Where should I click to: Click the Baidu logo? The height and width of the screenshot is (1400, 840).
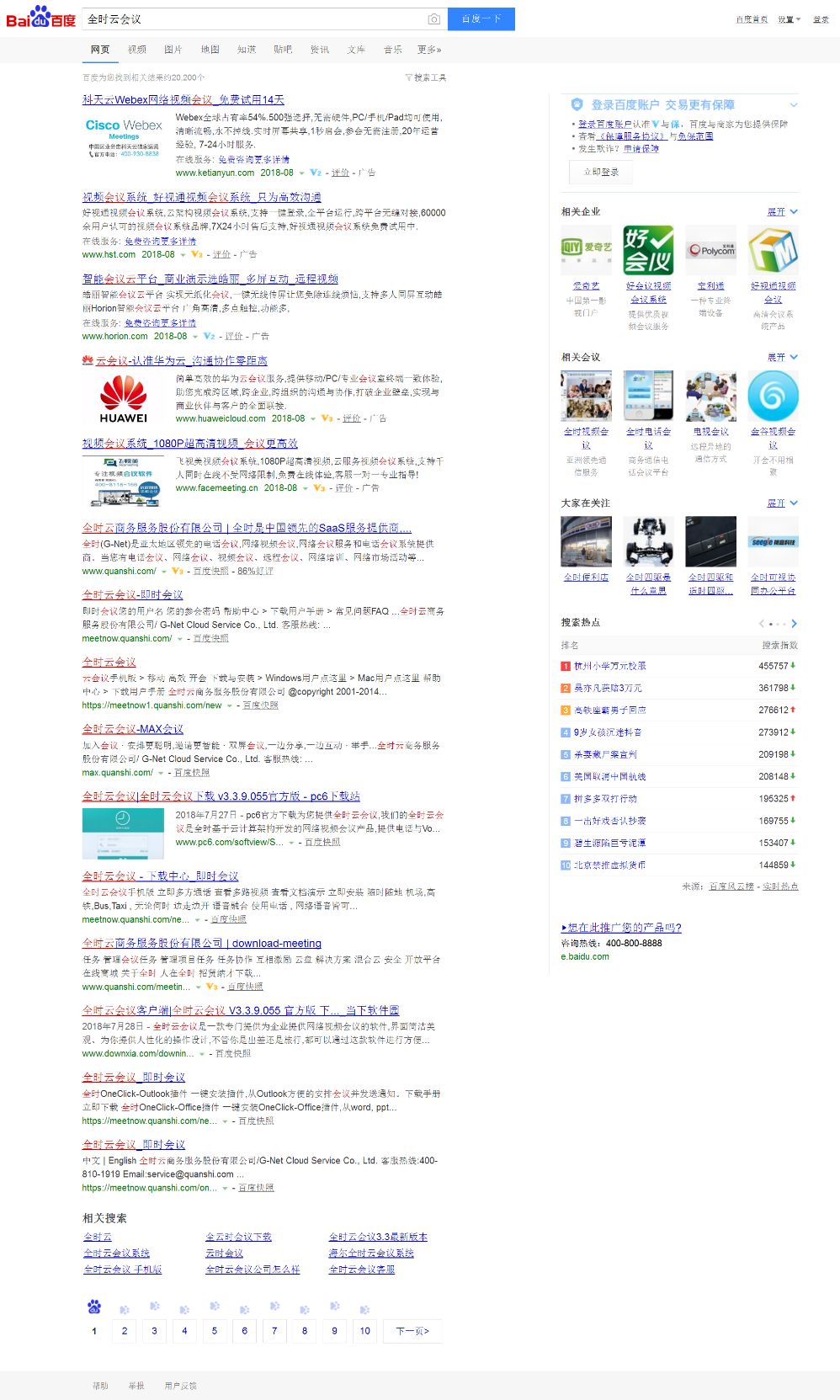(x=40, y=17)
